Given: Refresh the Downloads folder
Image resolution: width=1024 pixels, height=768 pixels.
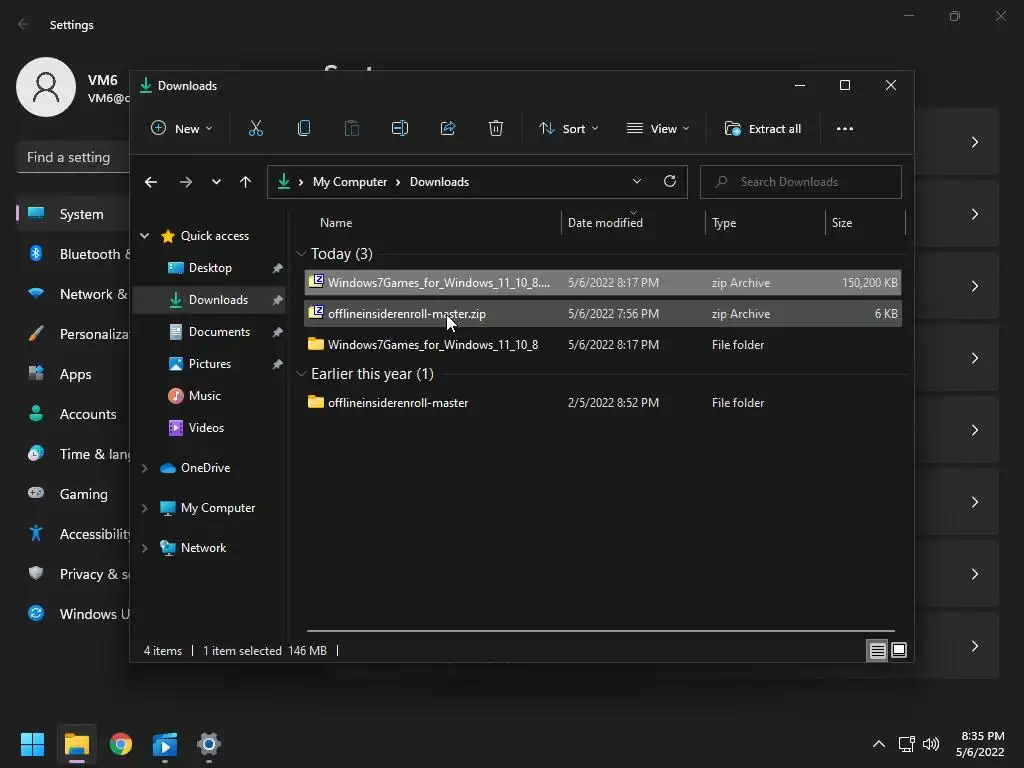Looking at the screenshot, I should coord(669,182).
